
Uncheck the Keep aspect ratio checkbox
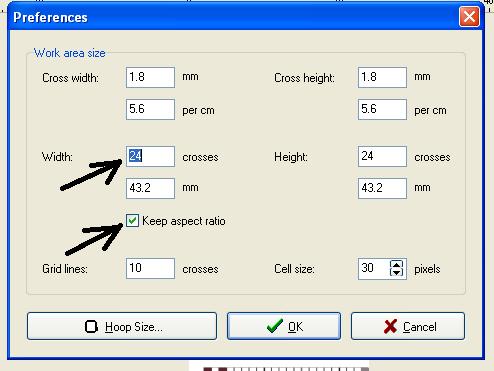pos(132,220)
